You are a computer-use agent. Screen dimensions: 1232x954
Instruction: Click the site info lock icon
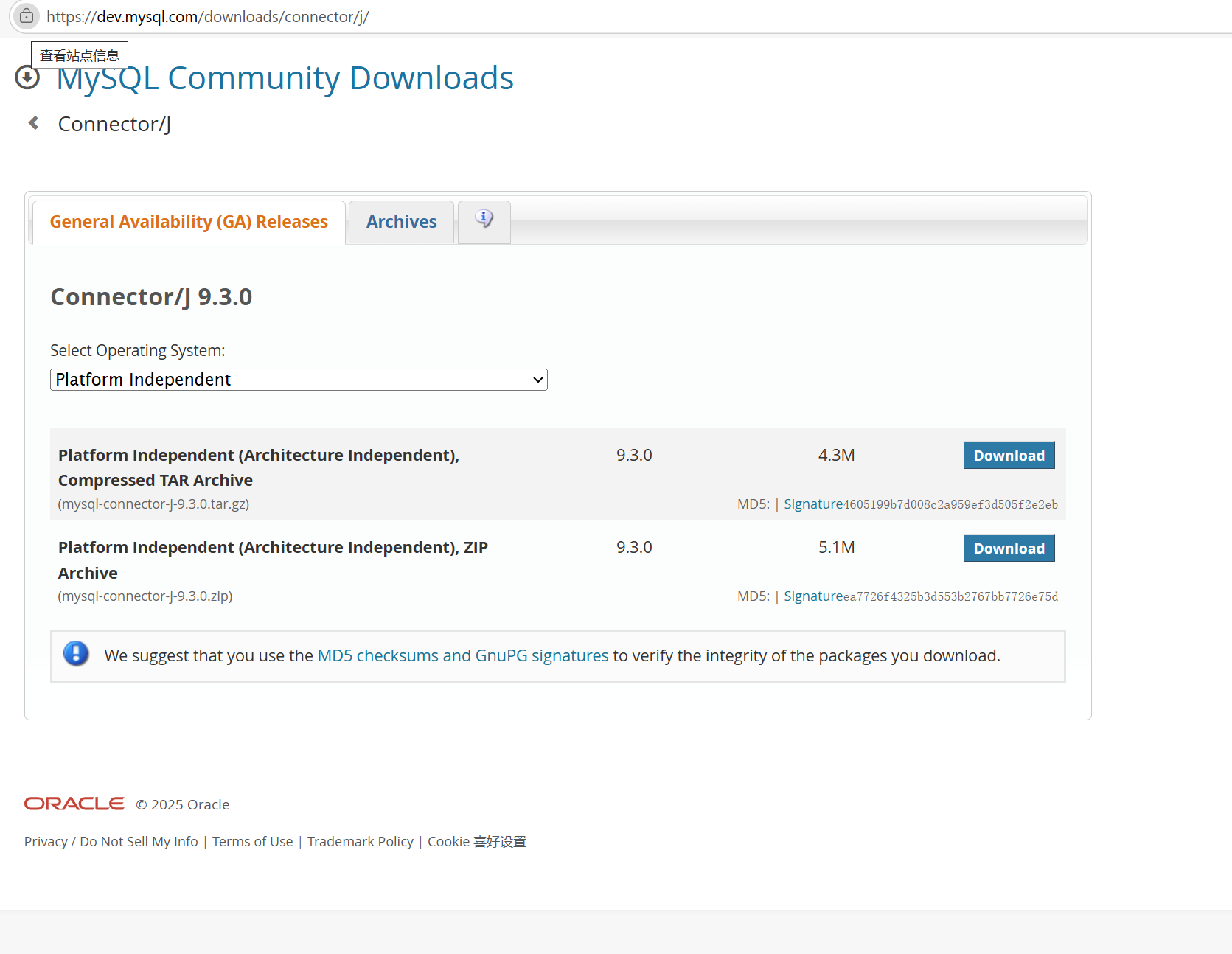coord(27,16)
